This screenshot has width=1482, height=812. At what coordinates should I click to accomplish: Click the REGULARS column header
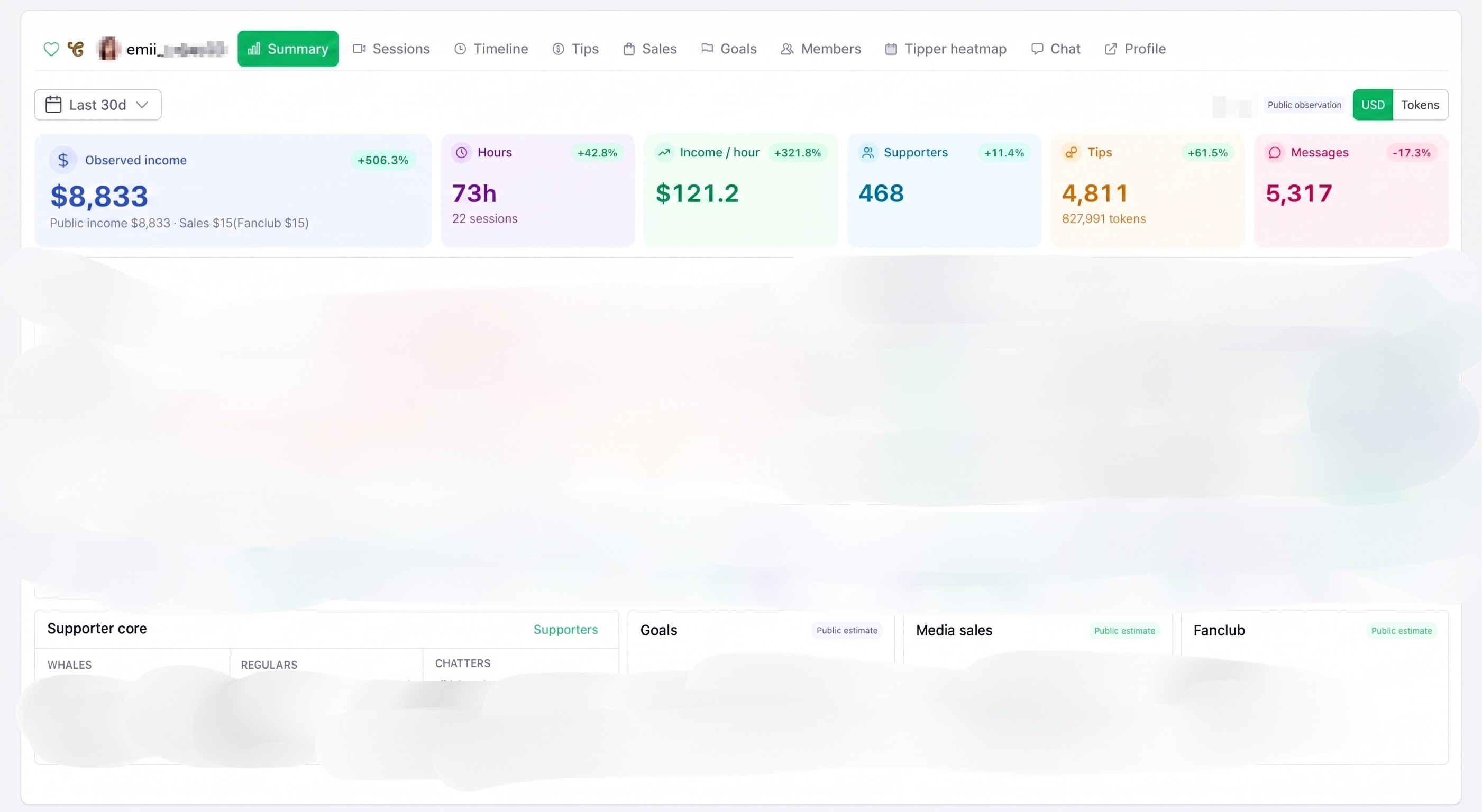[x=269, y=665]
